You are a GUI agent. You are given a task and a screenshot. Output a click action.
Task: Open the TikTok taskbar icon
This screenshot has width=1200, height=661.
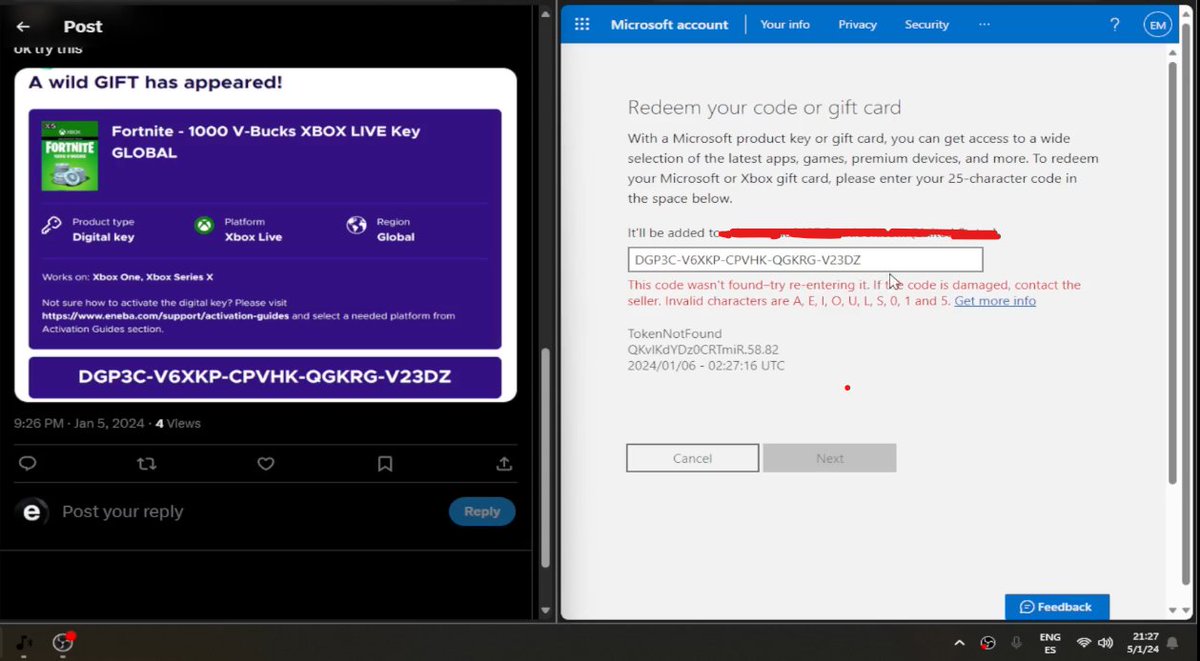[x=25, y=642]
